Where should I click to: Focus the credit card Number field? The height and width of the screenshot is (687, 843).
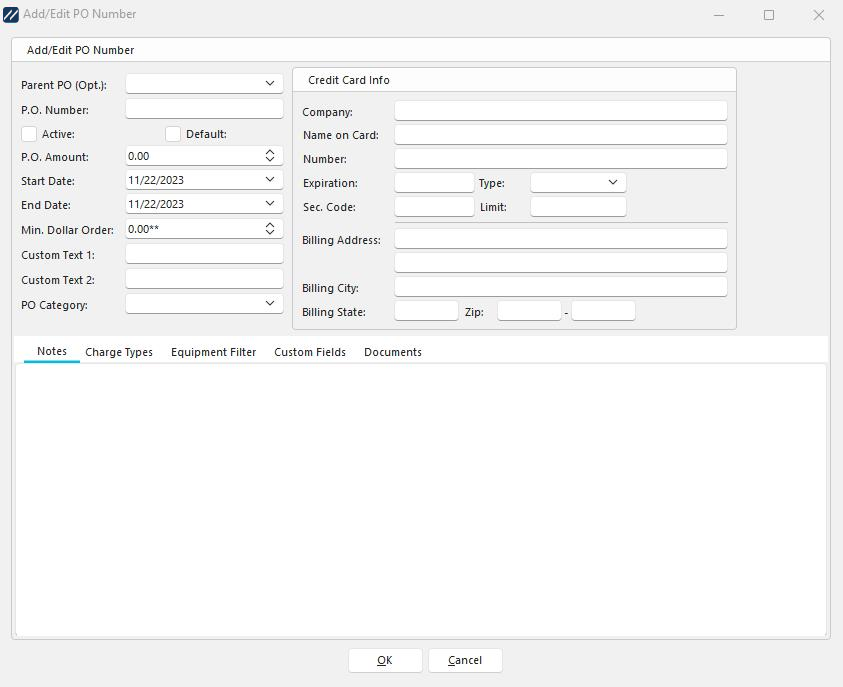tap(561, 159)
